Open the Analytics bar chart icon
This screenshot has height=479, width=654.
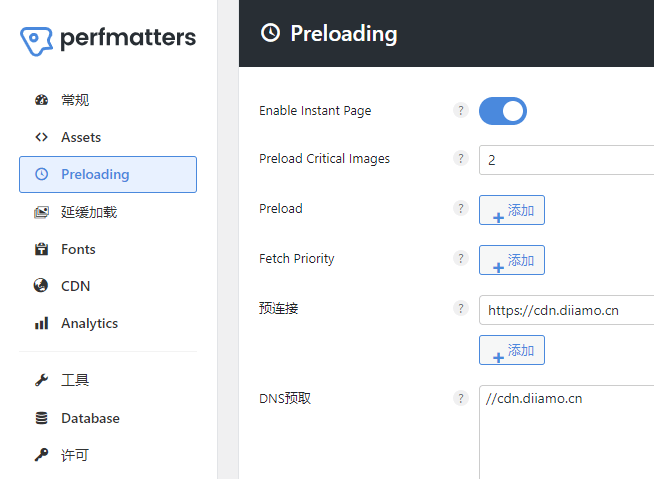click(41, 323)
